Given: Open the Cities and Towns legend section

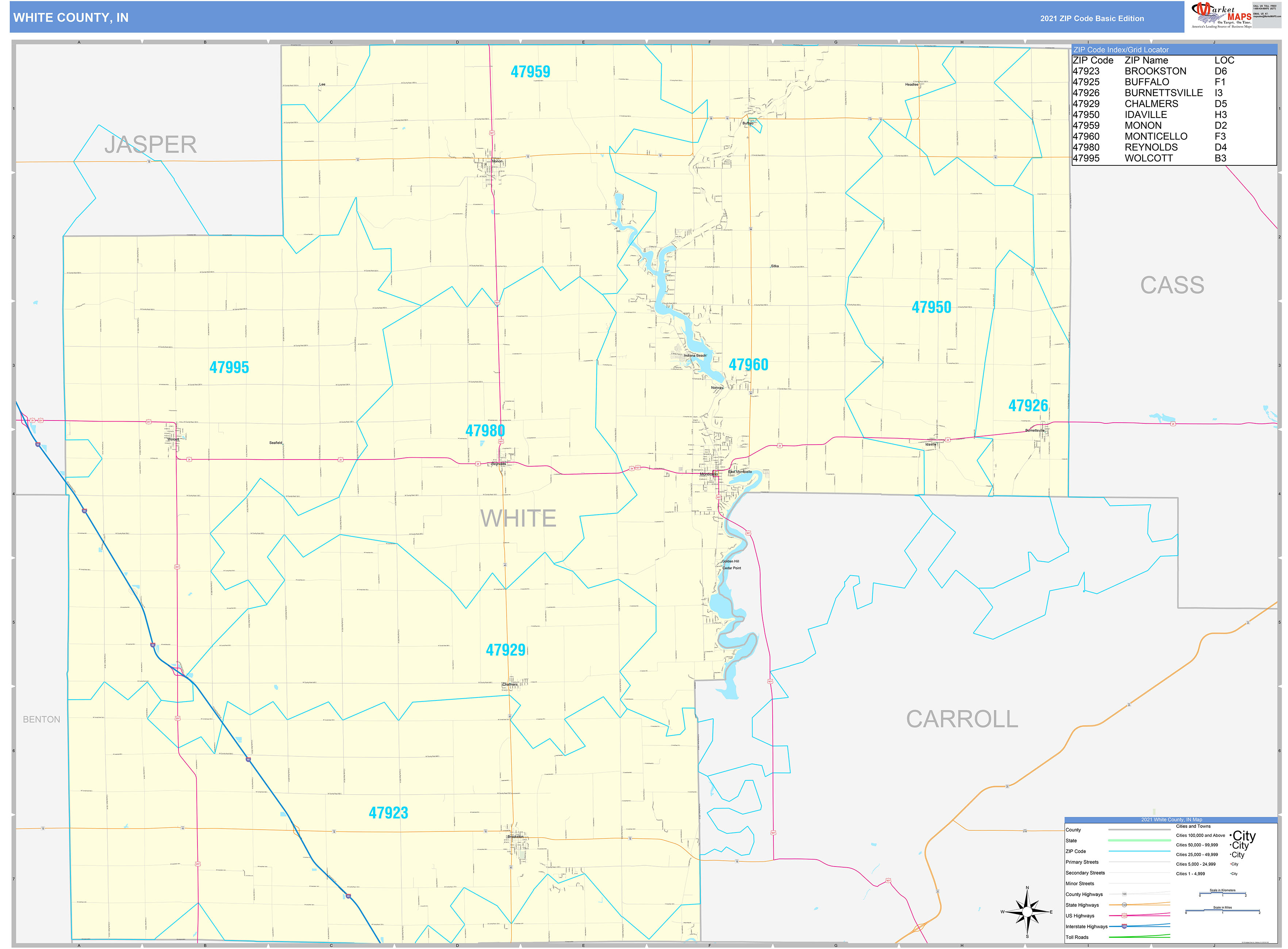Looking at the screenshot, I should pyautogui.click(x=1193, y=827).
